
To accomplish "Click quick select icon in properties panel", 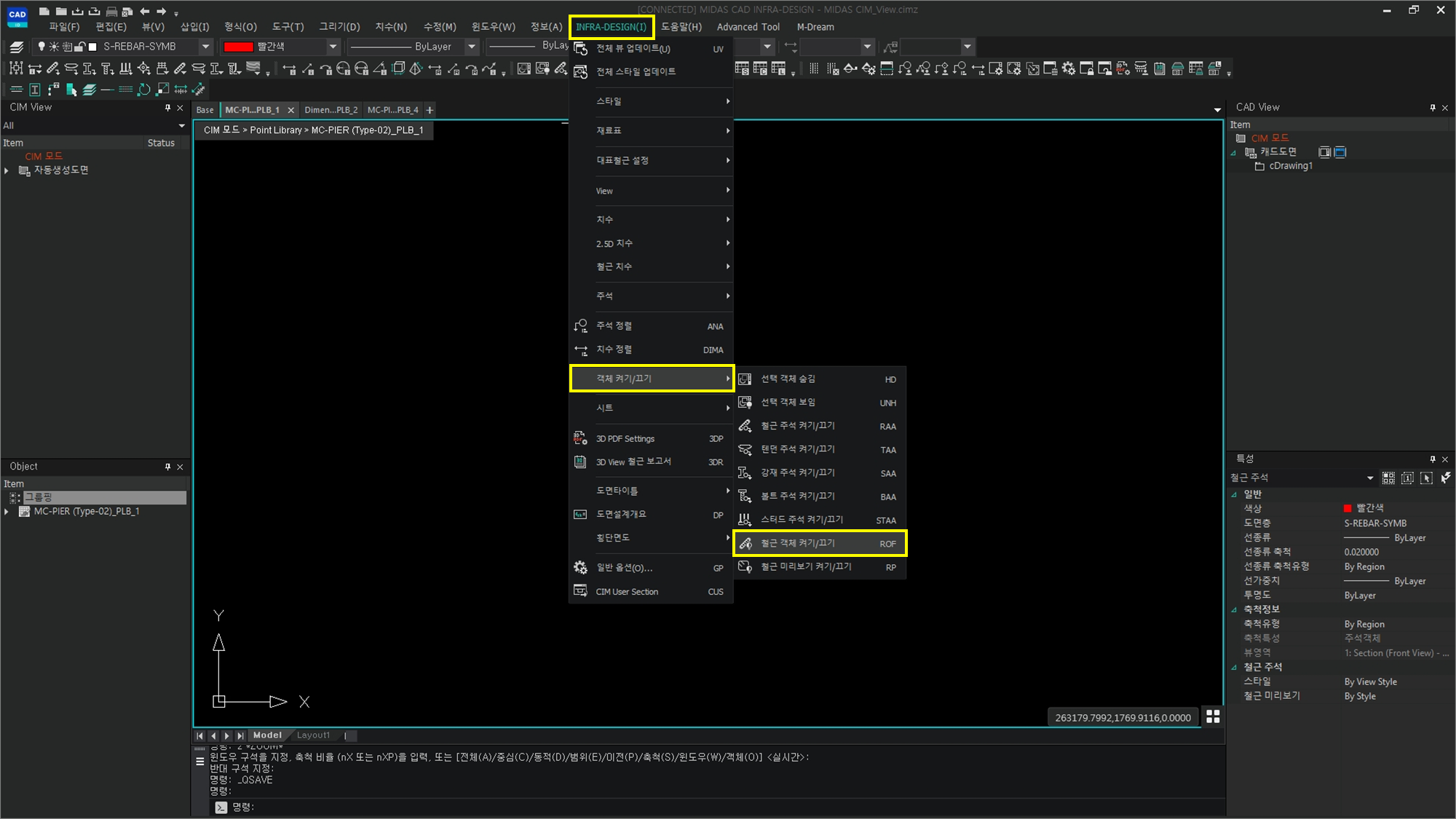I will 1388,478.
